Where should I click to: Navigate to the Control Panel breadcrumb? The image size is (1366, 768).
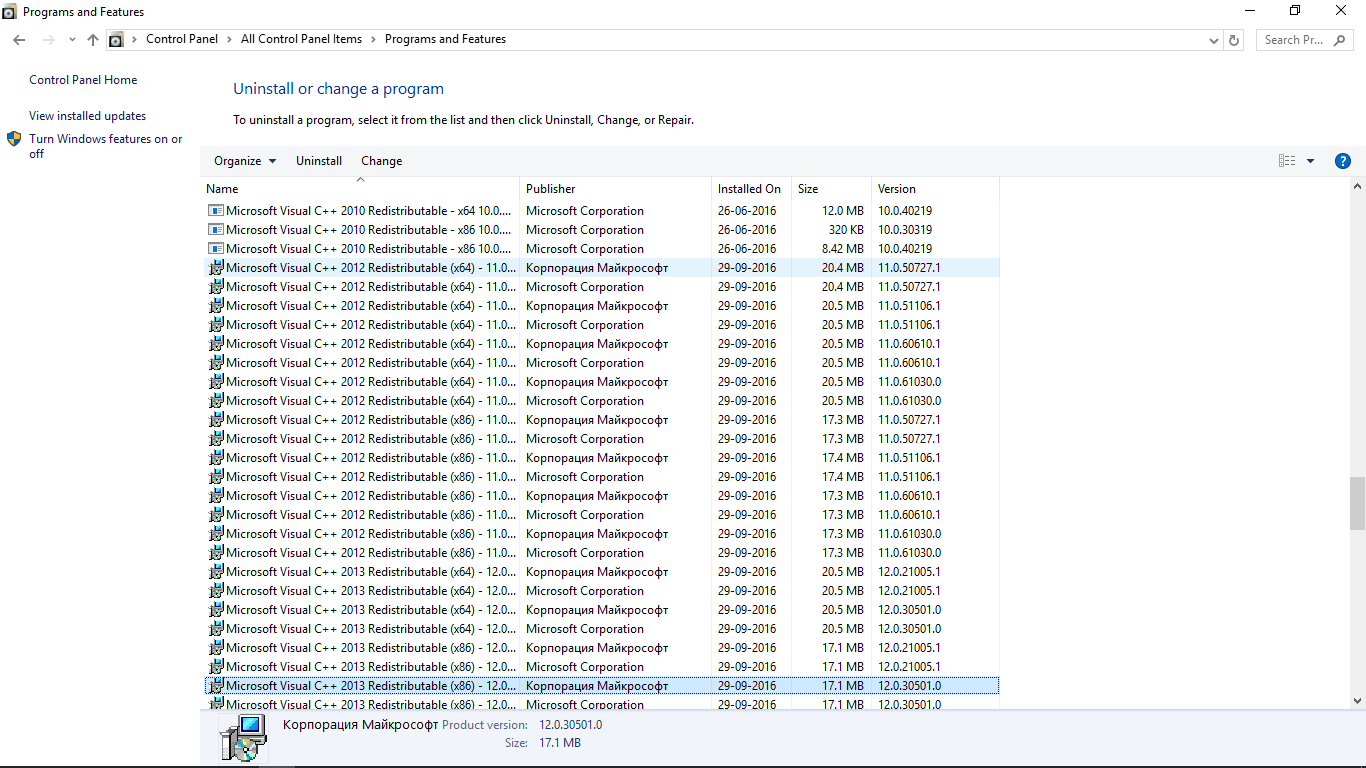[182, 40]
